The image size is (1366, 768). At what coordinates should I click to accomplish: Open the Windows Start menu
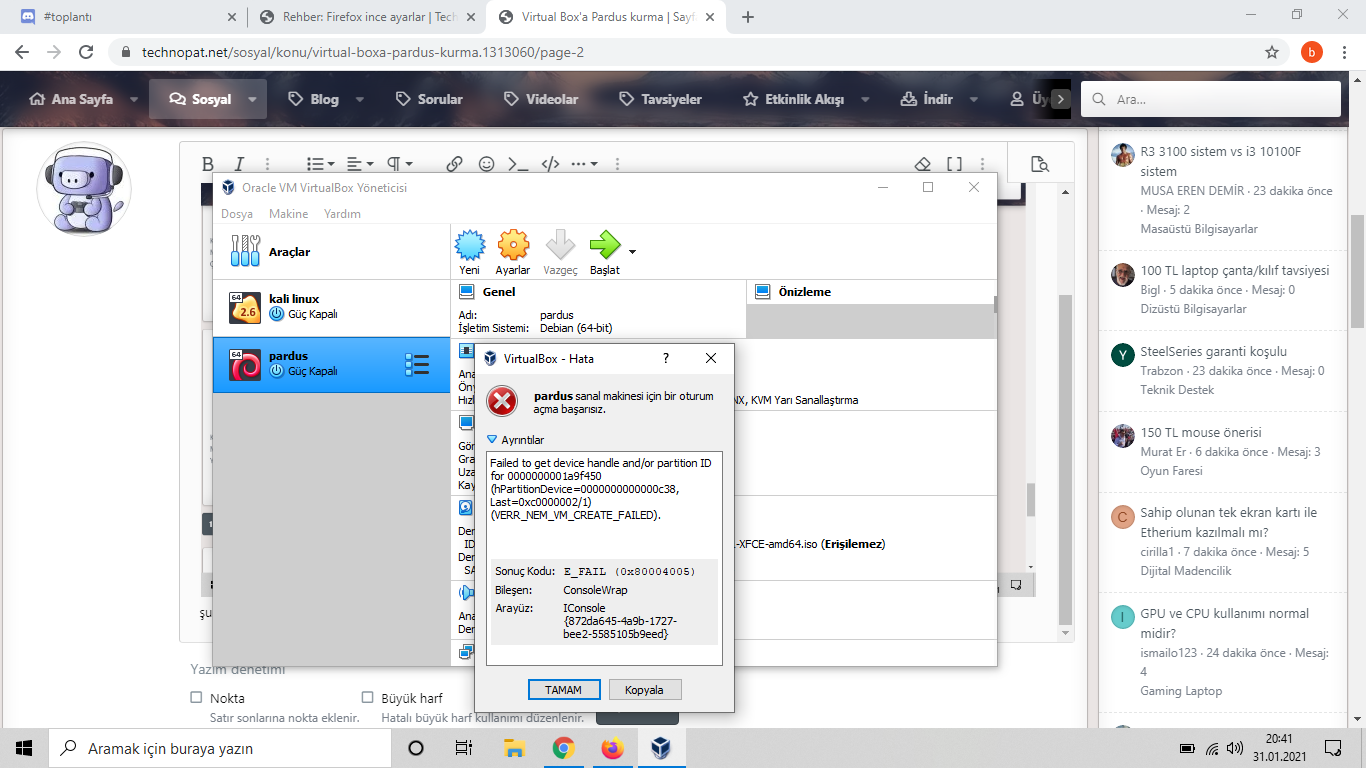coord(24,748)
